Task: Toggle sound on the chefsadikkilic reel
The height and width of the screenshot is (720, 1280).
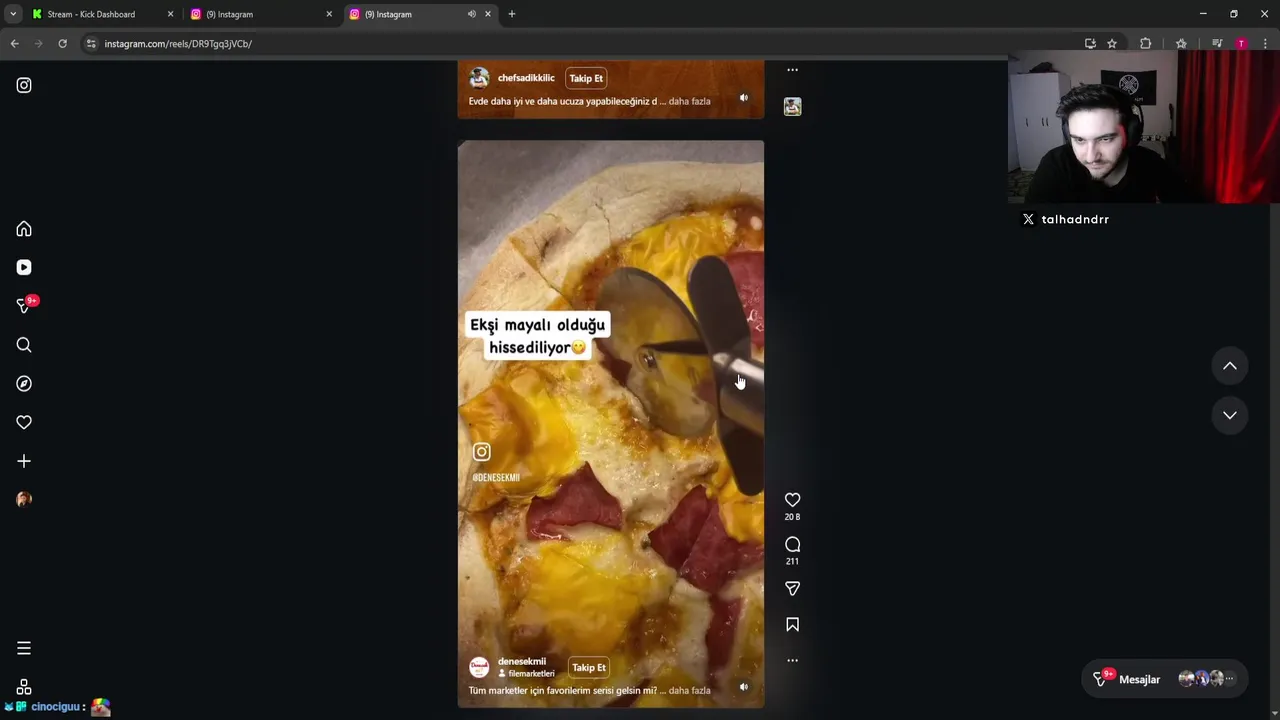Action: pyautogui.click(x=743, y=98)
